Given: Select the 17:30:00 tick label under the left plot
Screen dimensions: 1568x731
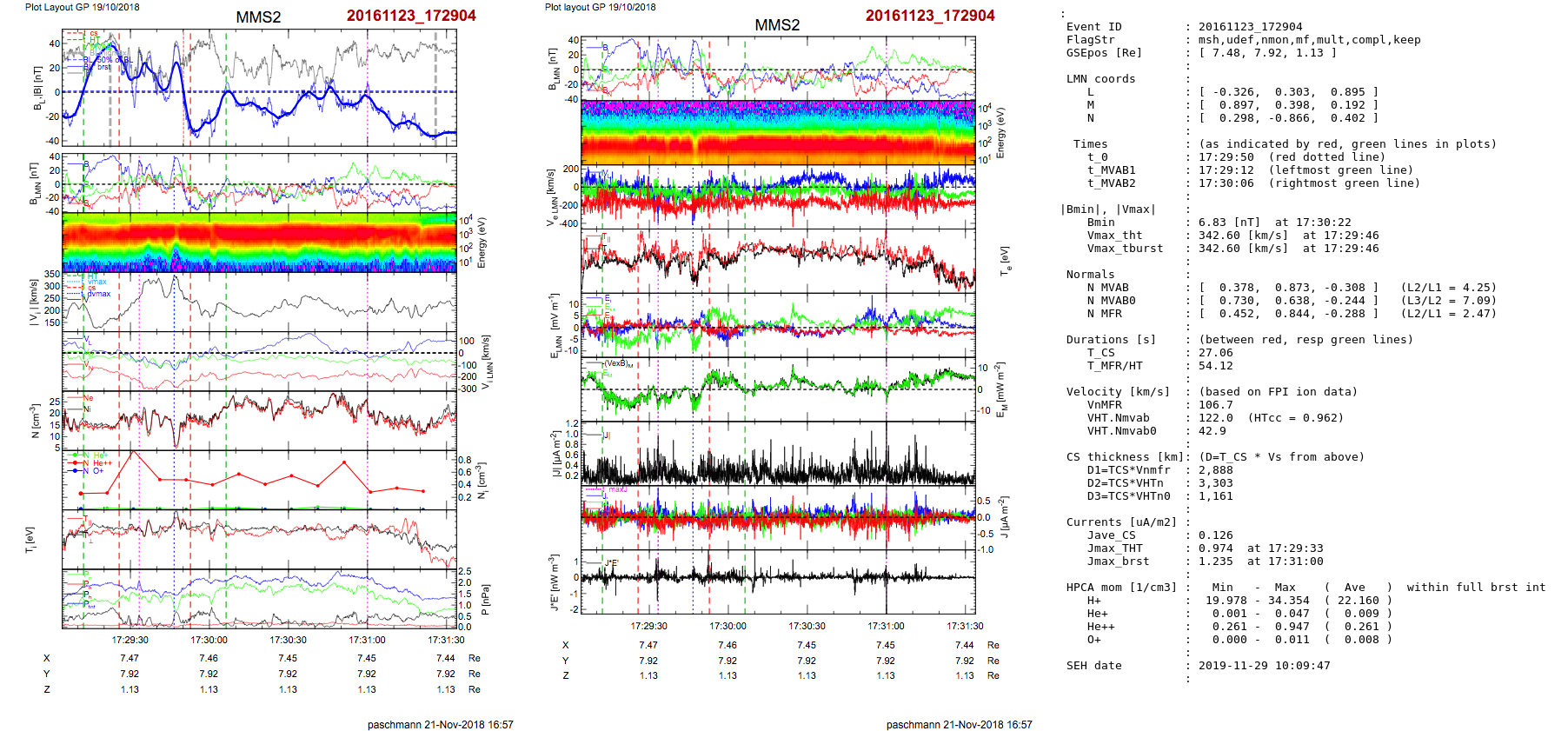Looking at the screenshot, I should [x=209, y=640].
